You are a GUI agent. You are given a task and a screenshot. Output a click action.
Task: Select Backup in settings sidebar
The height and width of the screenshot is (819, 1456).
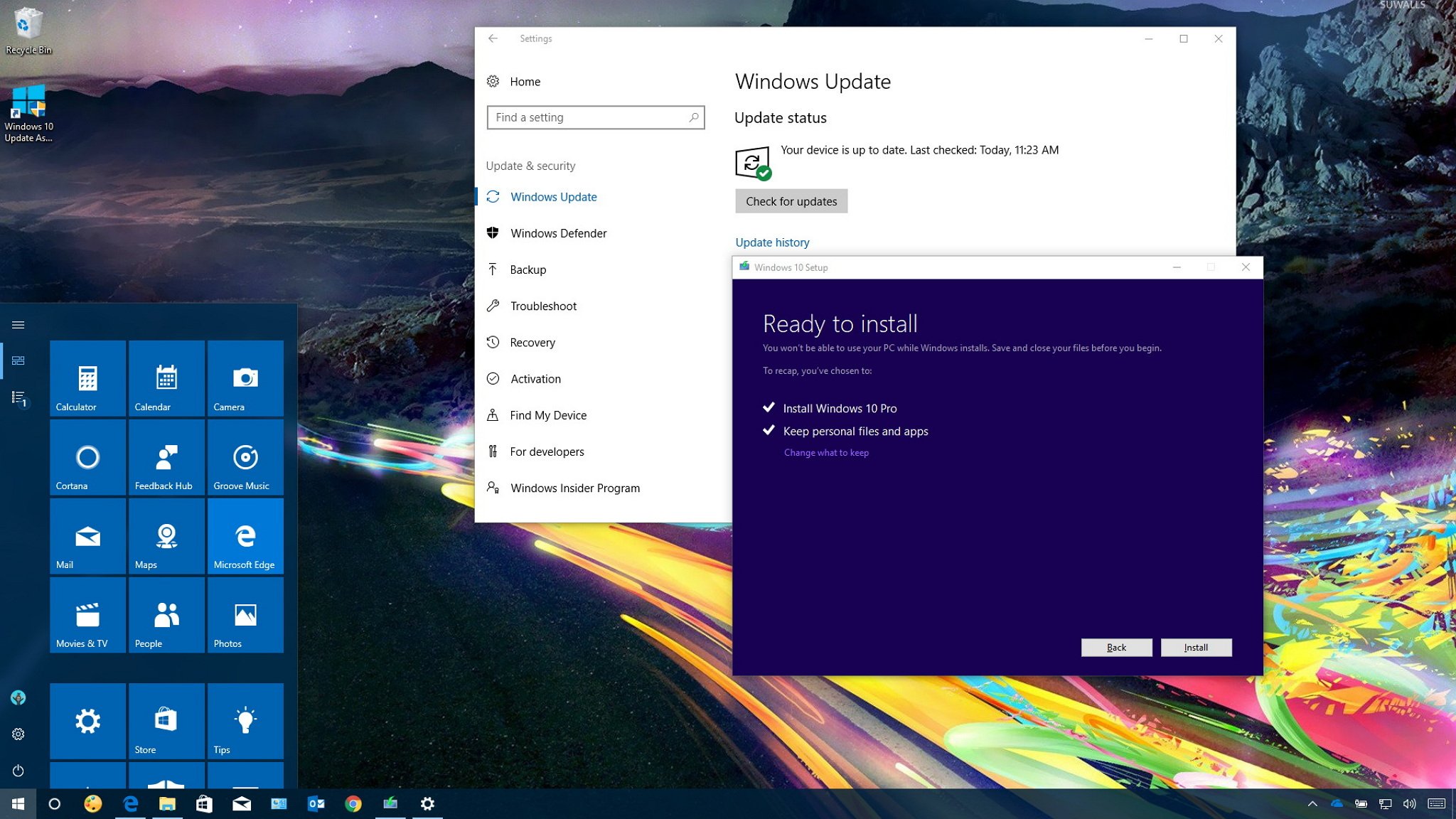528,269
